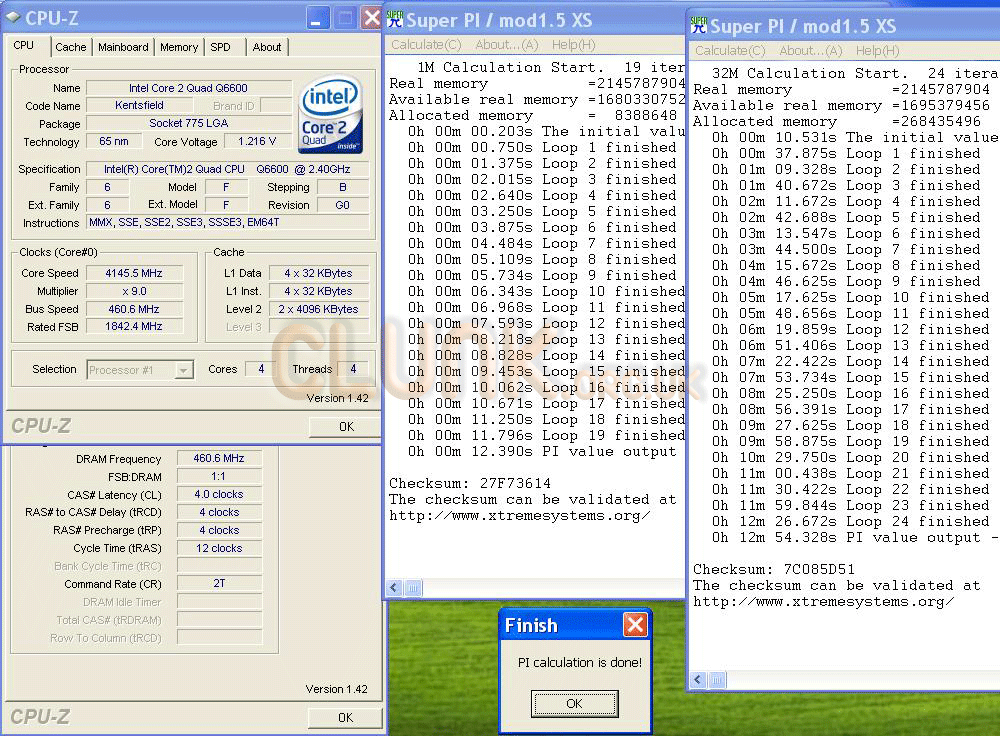Image resolution: width=1000 pixels, height=736 pixels.
Task: Click '12.390s PI value output' line
Action: 542,452
